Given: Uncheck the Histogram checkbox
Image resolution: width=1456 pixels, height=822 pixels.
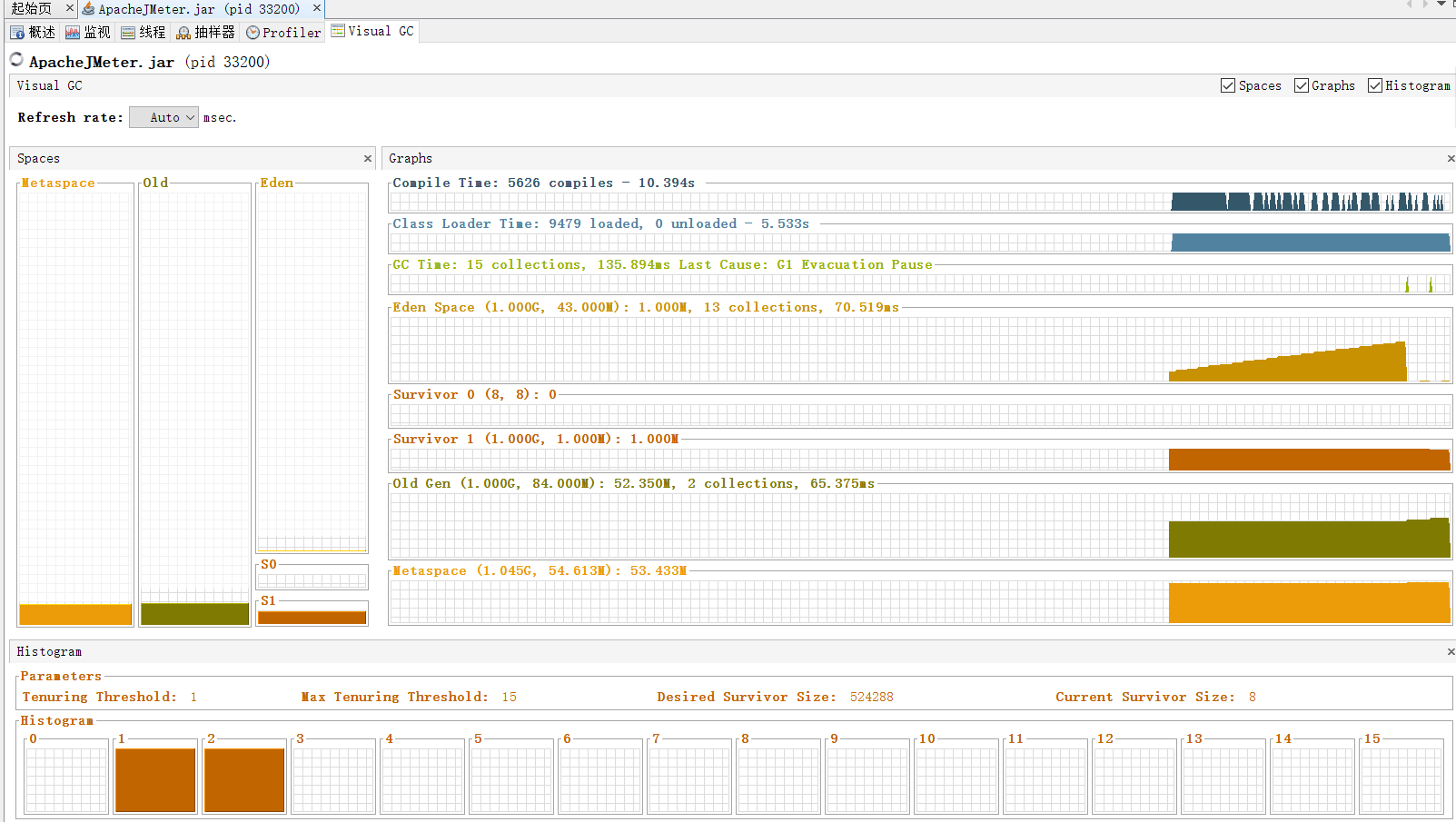Looking at the screenshot, I should coord(1375,85).
